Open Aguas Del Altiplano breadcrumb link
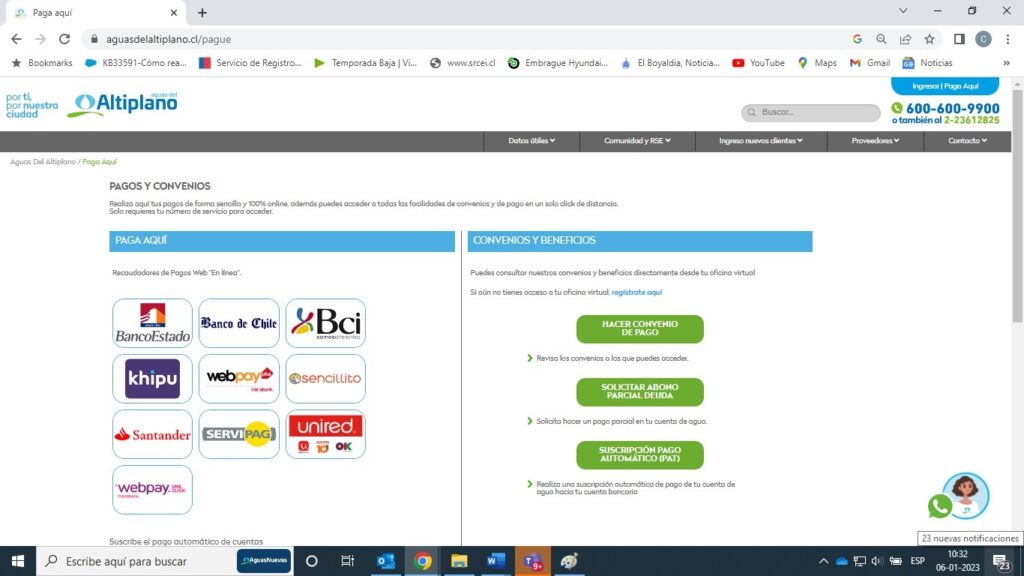This screenshot has height=576, width=1024. pyautogui.click(x=42, y=162)
